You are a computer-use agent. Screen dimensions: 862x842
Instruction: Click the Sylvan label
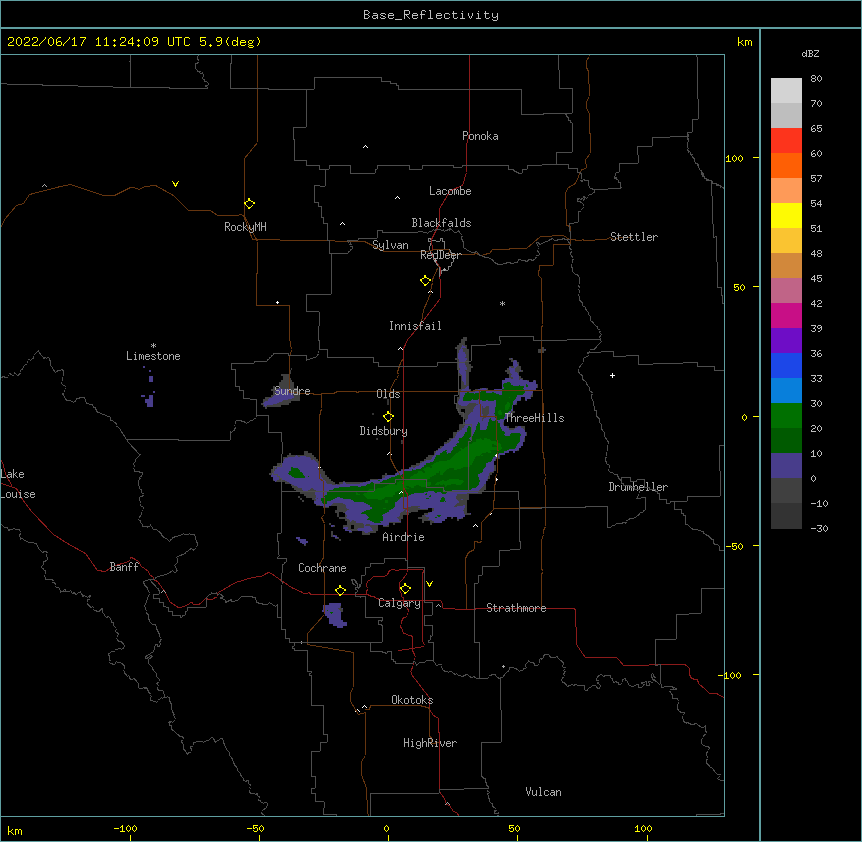click(x=390, y=245)
